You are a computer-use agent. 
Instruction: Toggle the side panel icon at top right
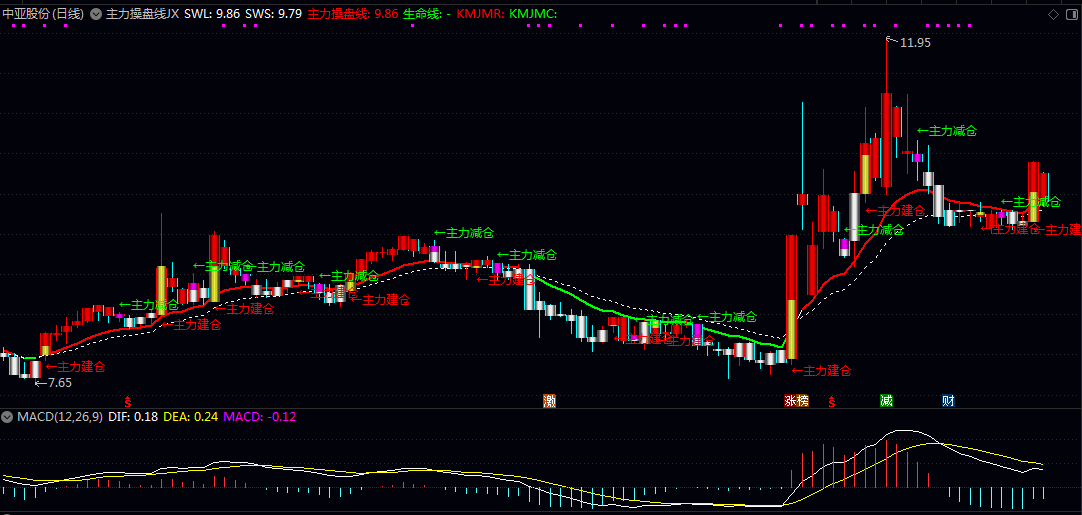point(1071,14)
